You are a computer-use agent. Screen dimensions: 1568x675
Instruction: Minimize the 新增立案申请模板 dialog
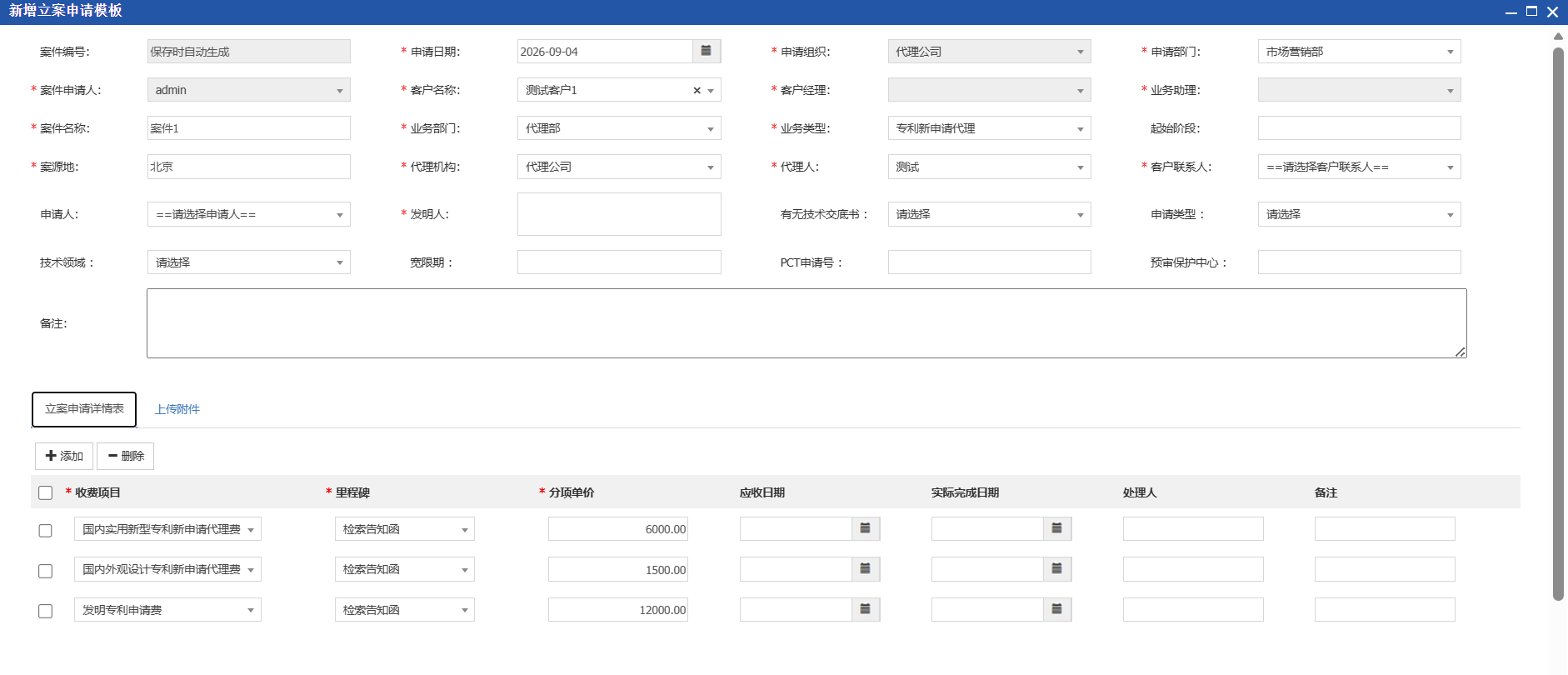click(1511, 12)
